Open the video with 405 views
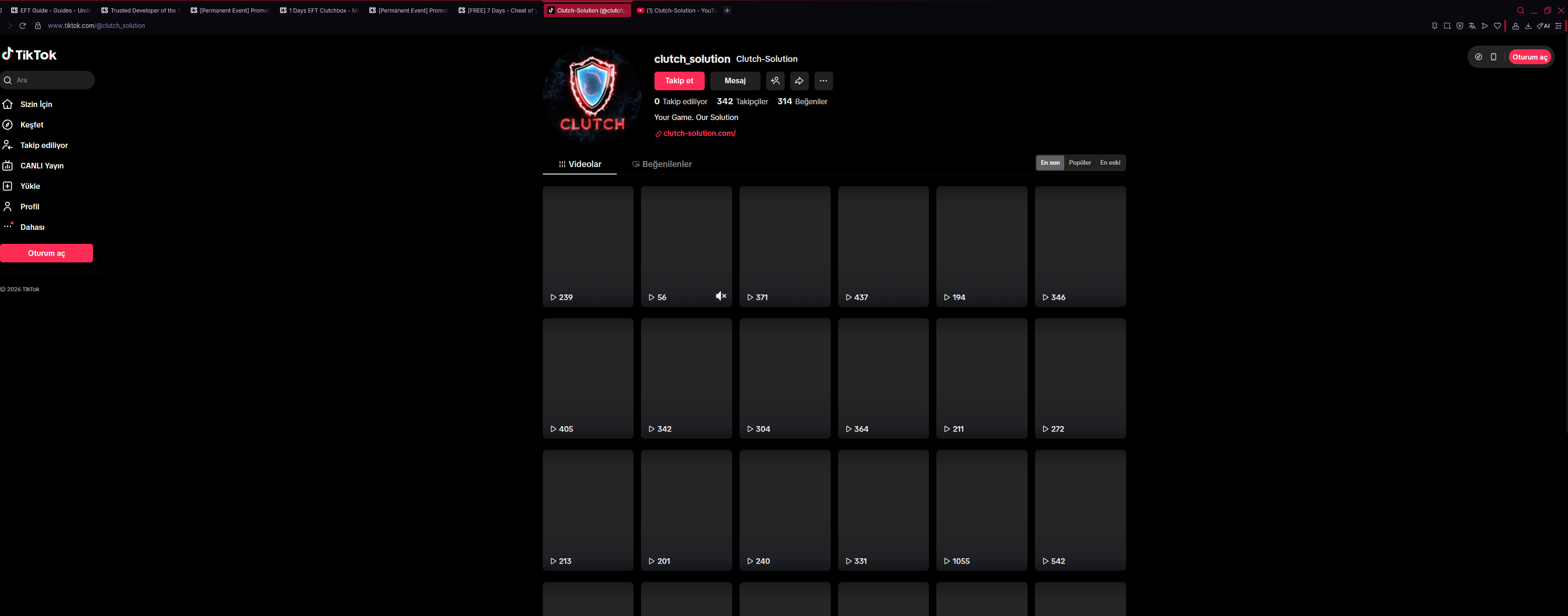The height and width of the screenshot is (616, 1568). pyautogui.click(x=588, y=379)
